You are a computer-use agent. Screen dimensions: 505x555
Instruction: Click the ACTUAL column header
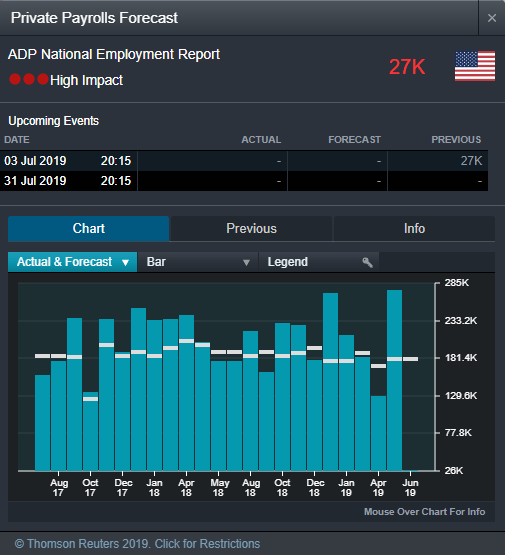[261, 140]
